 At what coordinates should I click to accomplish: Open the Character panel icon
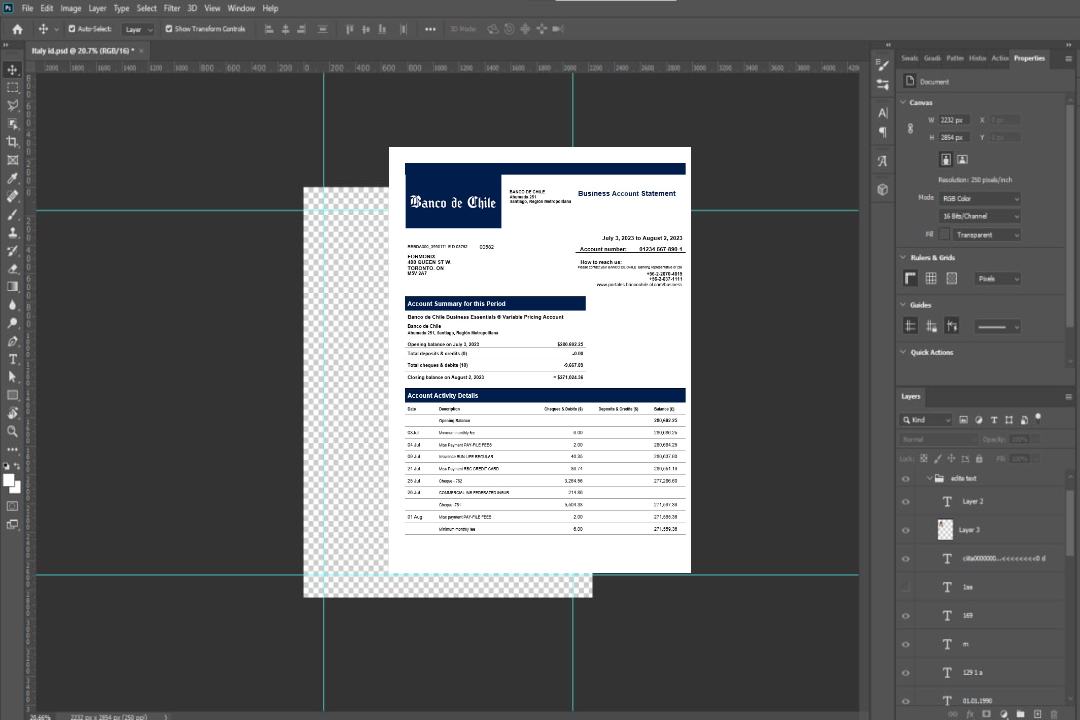[x=882, y=112]
